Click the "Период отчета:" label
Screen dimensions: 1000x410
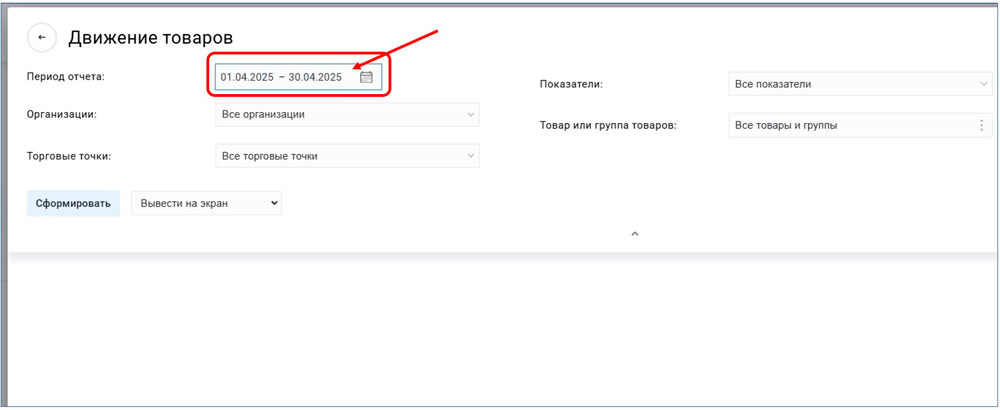(65, 76)
